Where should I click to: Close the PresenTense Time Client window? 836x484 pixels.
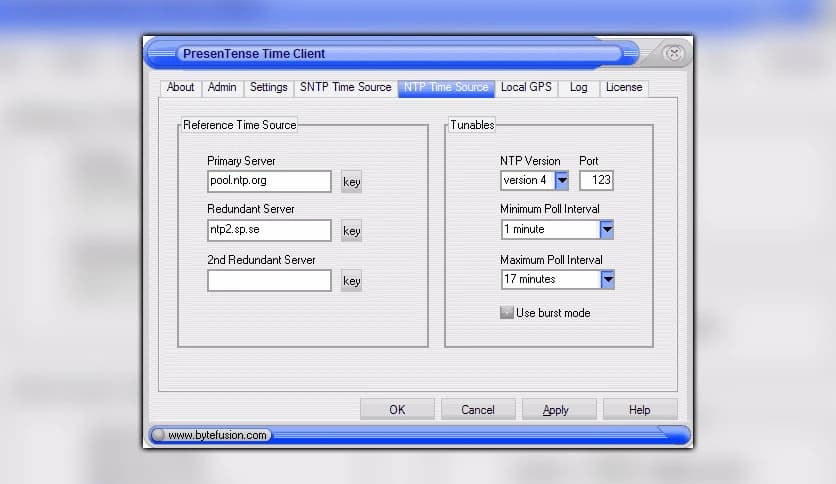(x=674, y=53)
